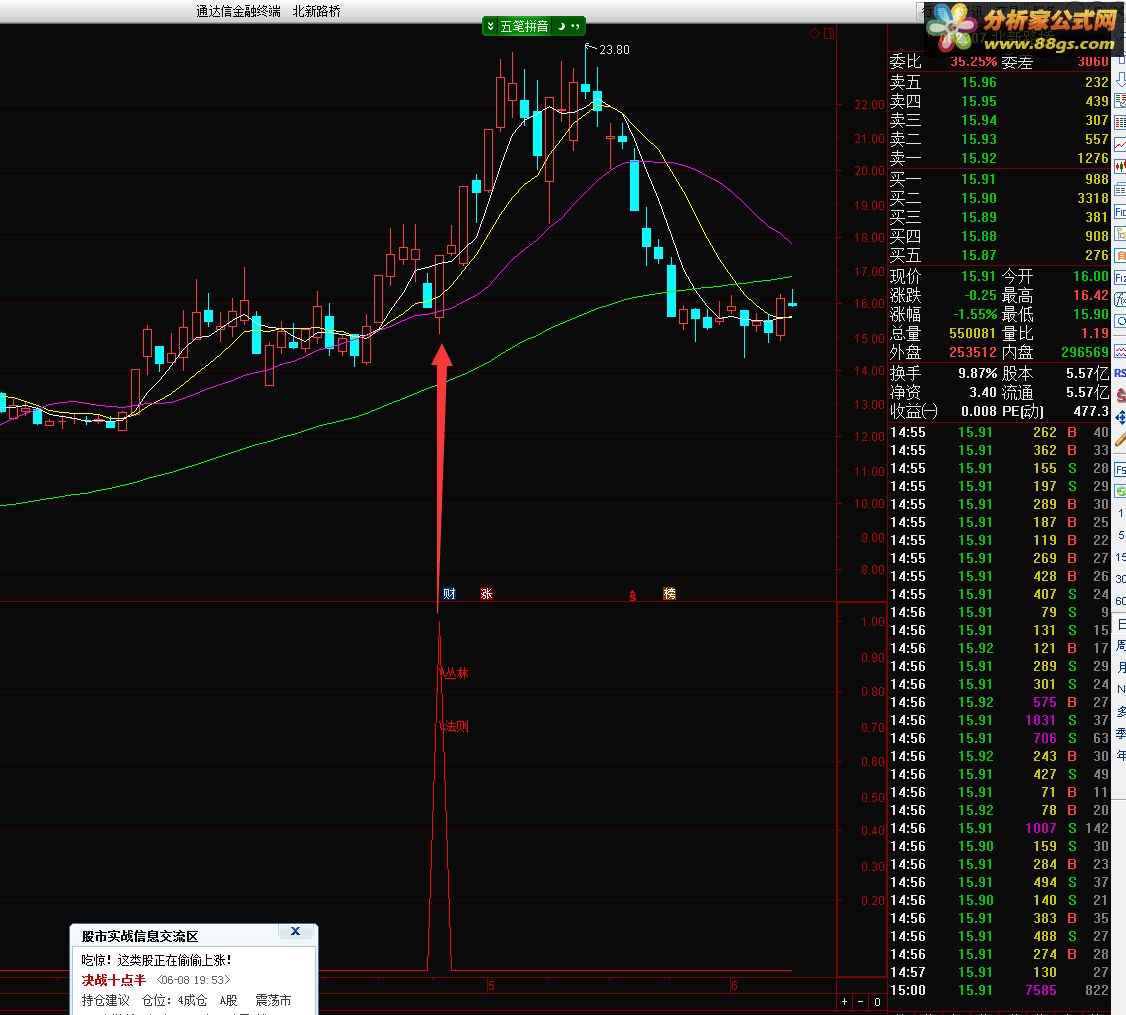Viewport: 1126px width, 1015px height.
Task: Click the 北新路桥 stock name in title
Action: point(317,11)
